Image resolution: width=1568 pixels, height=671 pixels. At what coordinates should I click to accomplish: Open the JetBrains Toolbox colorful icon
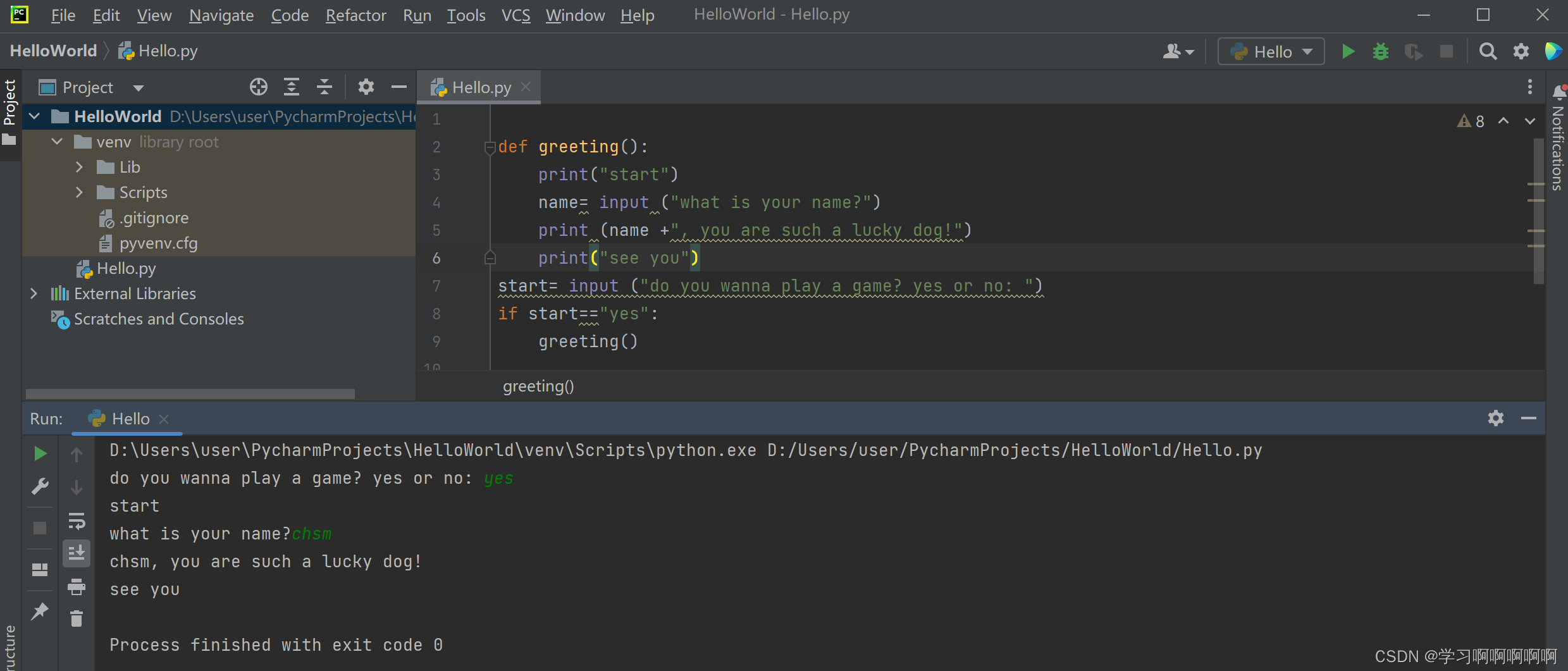pos(1553,51)
